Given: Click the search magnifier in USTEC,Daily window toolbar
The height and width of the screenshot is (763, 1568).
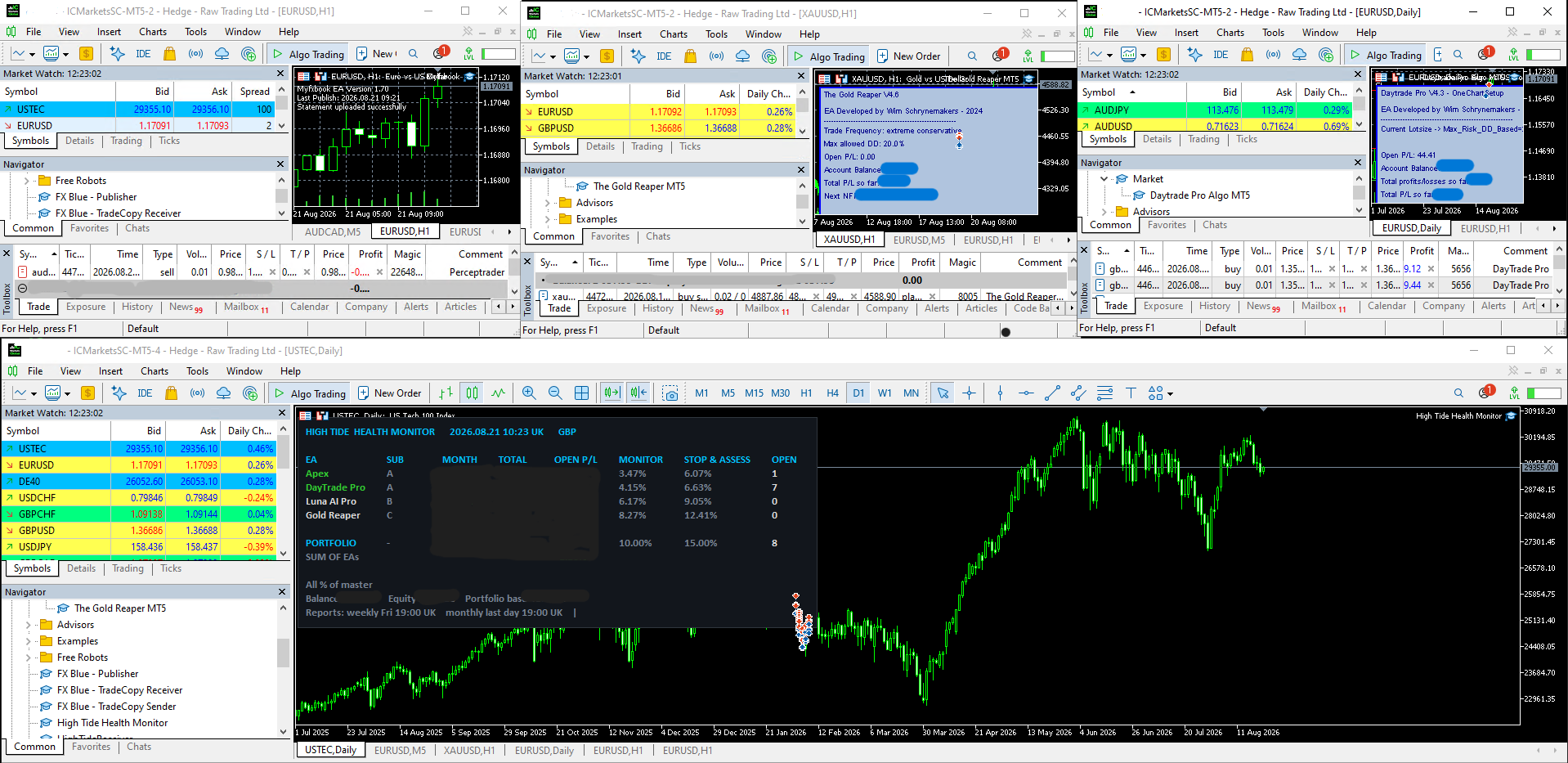Looking at the screenshot, I should point(1458,393).
